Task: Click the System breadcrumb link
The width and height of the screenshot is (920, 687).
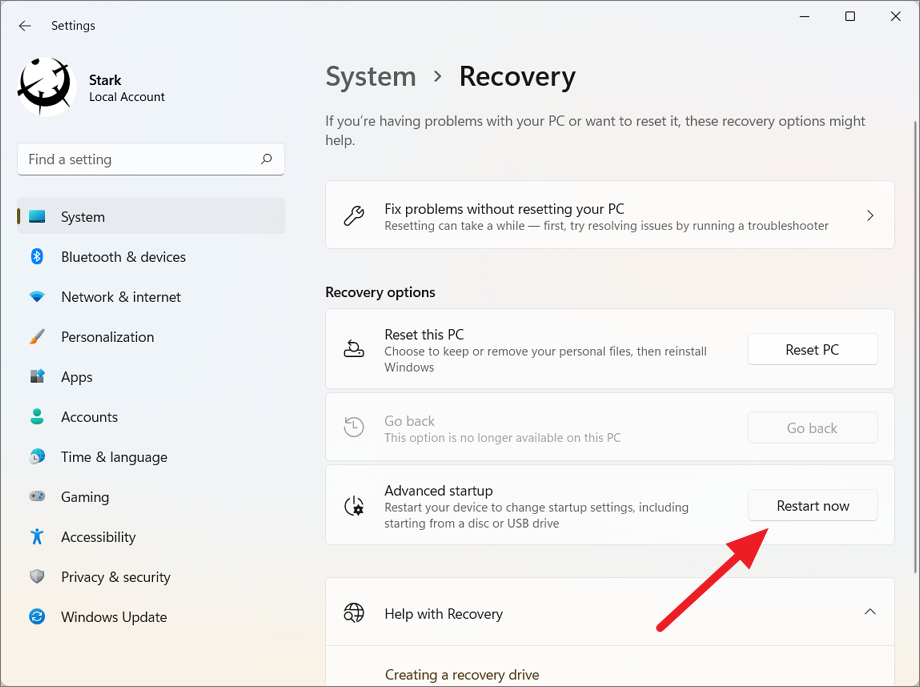Action: tap(370, 77)
